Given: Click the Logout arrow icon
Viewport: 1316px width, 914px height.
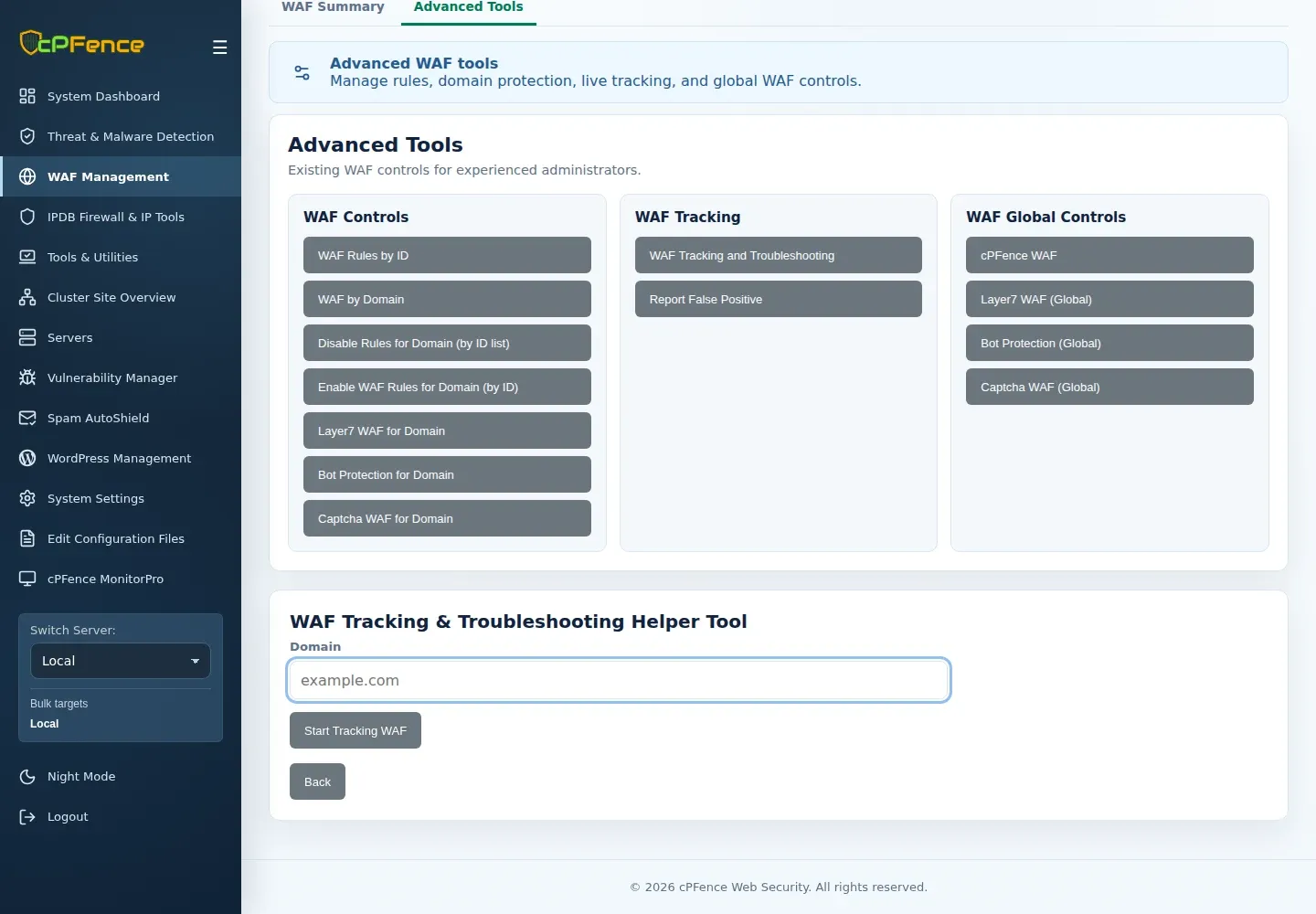Looking at the screenshot, I should pyautogui.click(x=27, y=816).
